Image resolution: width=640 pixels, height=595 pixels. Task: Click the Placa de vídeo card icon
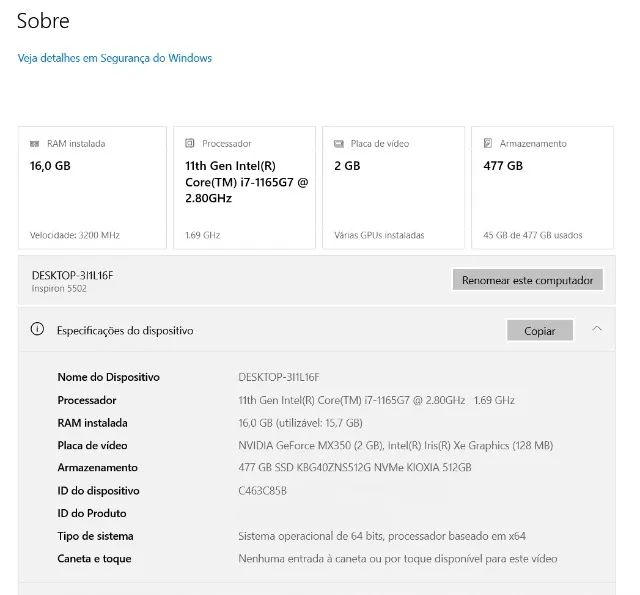click(x=339, y=144)
